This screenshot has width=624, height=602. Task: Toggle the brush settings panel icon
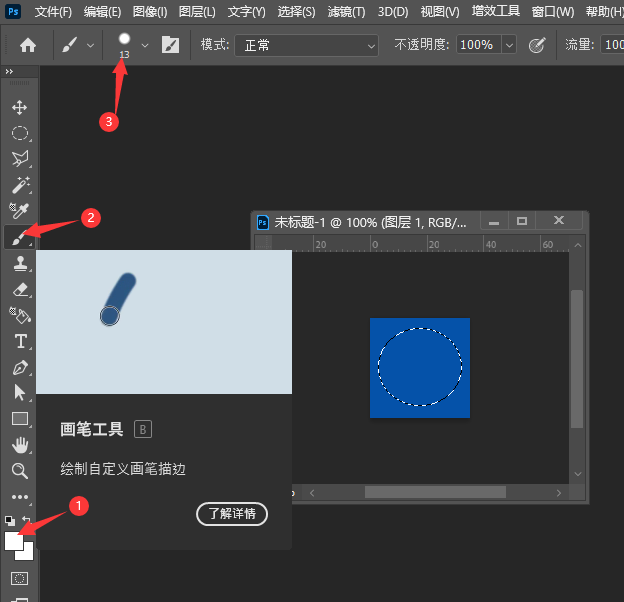170,45
